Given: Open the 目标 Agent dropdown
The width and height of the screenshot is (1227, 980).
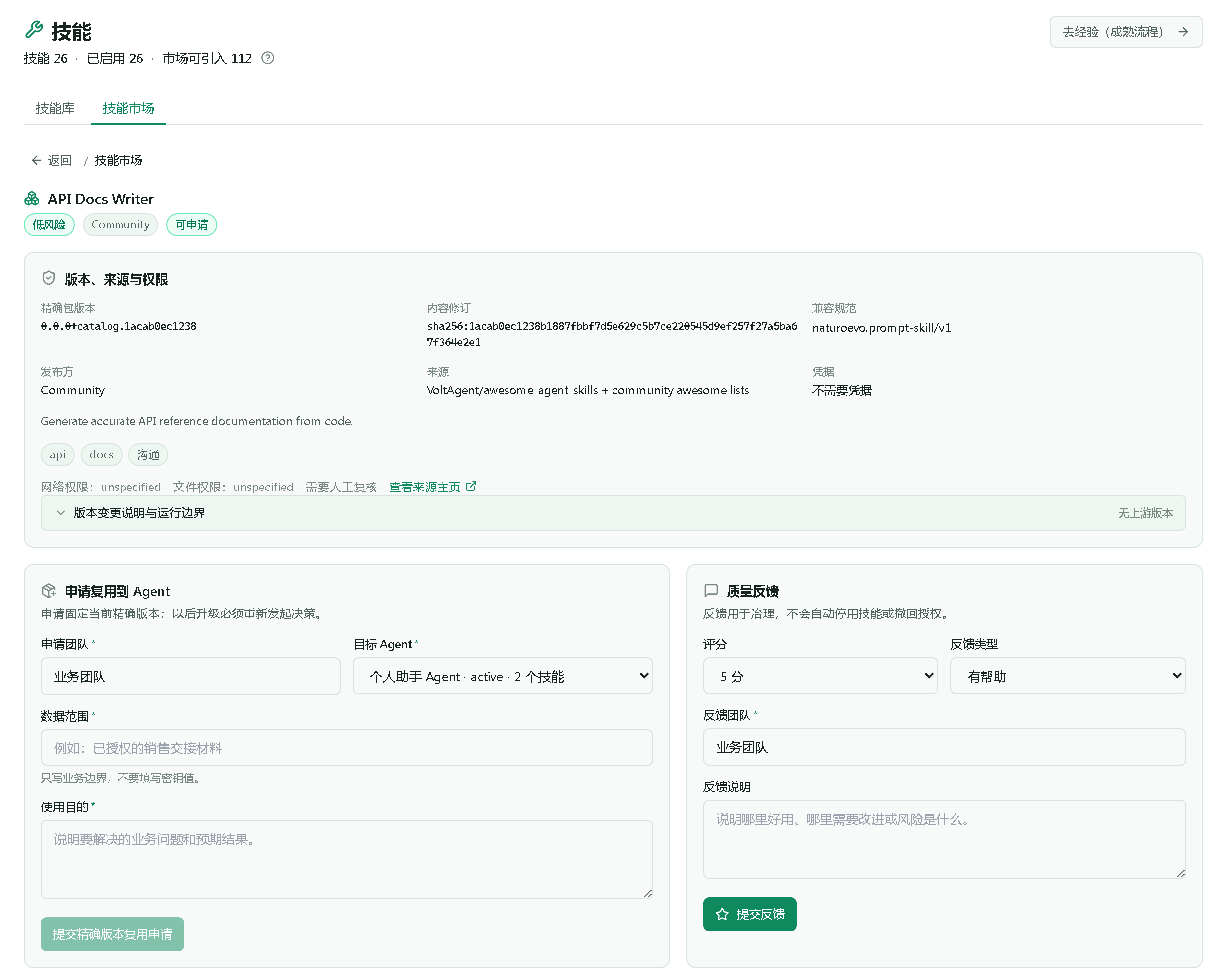Looking at the screenshot, I should click(x=502, y=676).
